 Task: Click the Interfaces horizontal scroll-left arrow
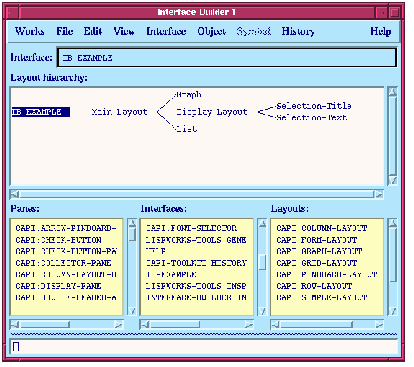pyautogui.click(x=145, y=324)
